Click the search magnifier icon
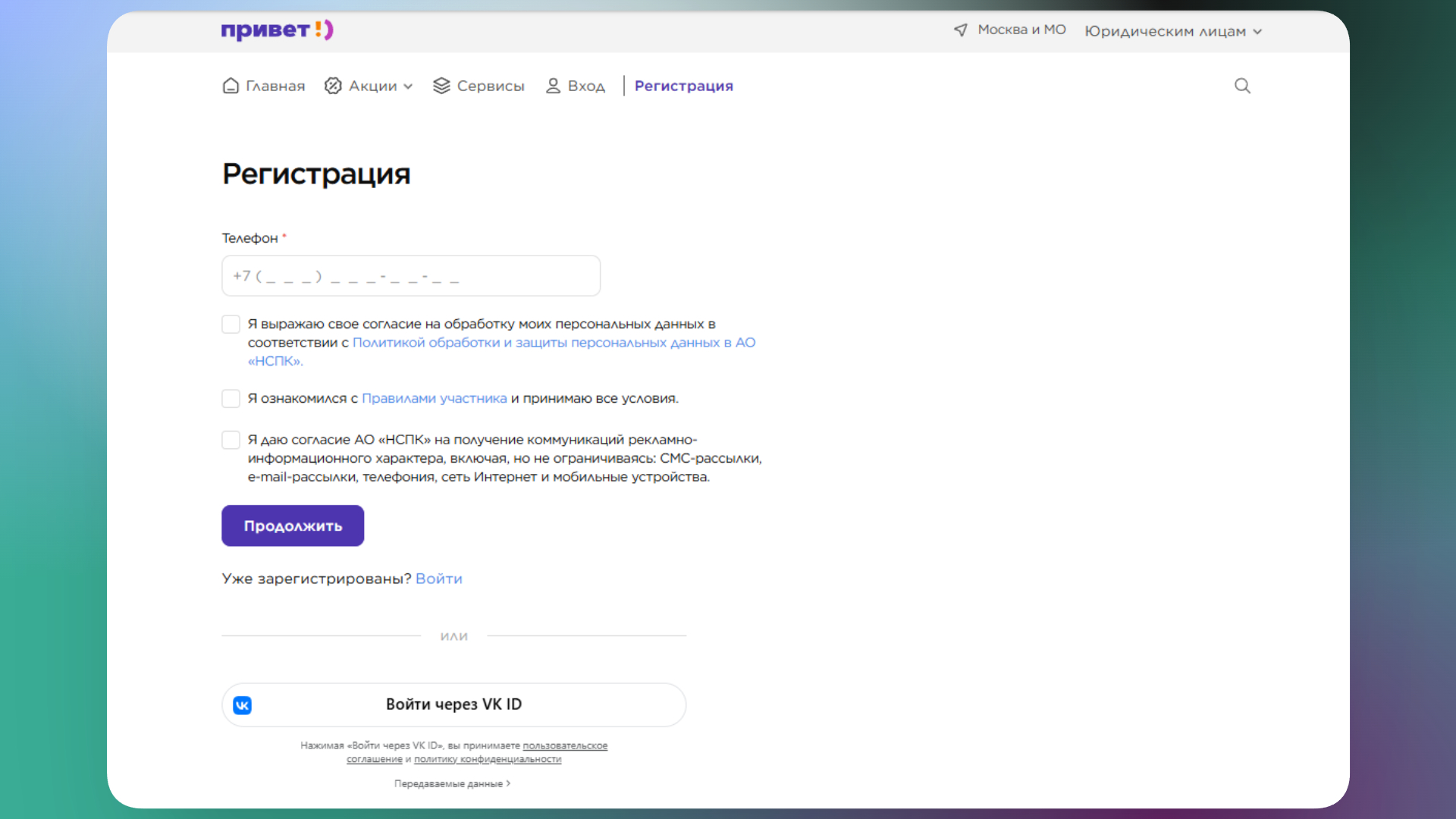Image resolution: width=1456 pixels, height=819 pixels. point(1242,86)
